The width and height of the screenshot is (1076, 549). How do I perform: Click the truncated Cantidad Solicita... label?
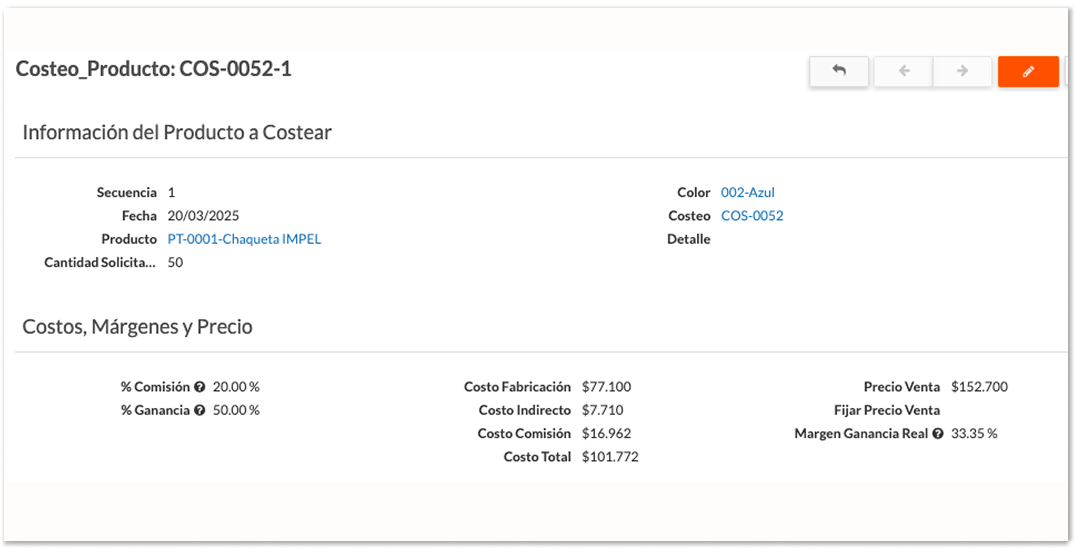(100, 263)
